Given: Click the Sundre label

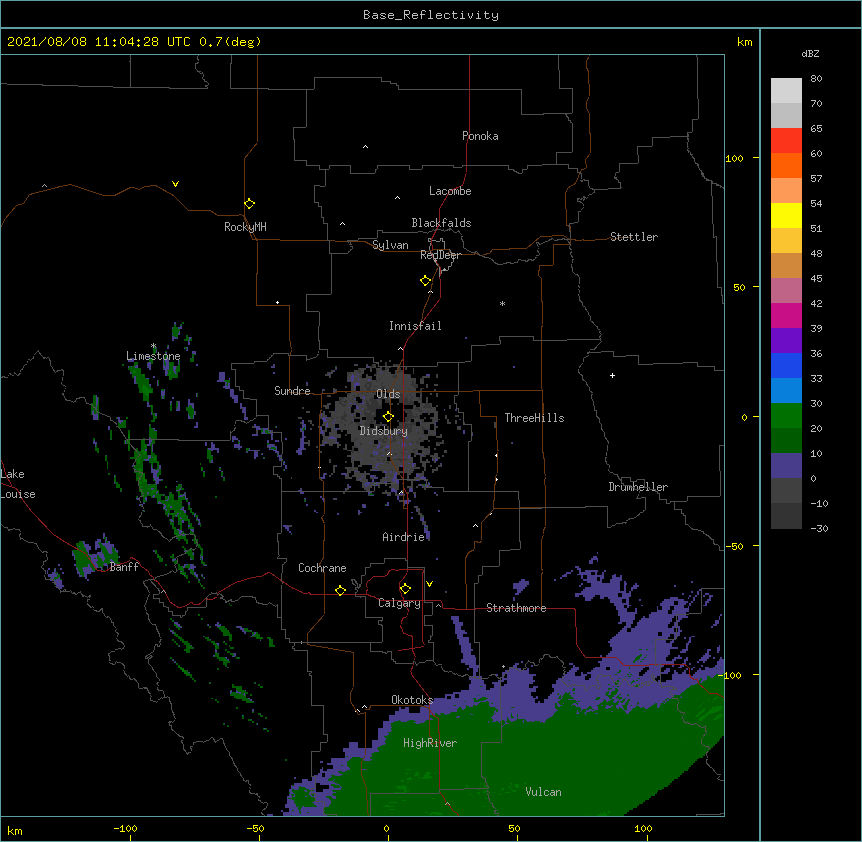Looking at the screenshot, I should click(292, 391).
